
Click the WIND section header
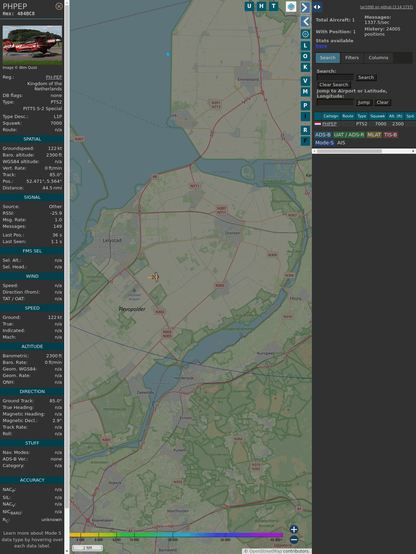pos(32,276)
